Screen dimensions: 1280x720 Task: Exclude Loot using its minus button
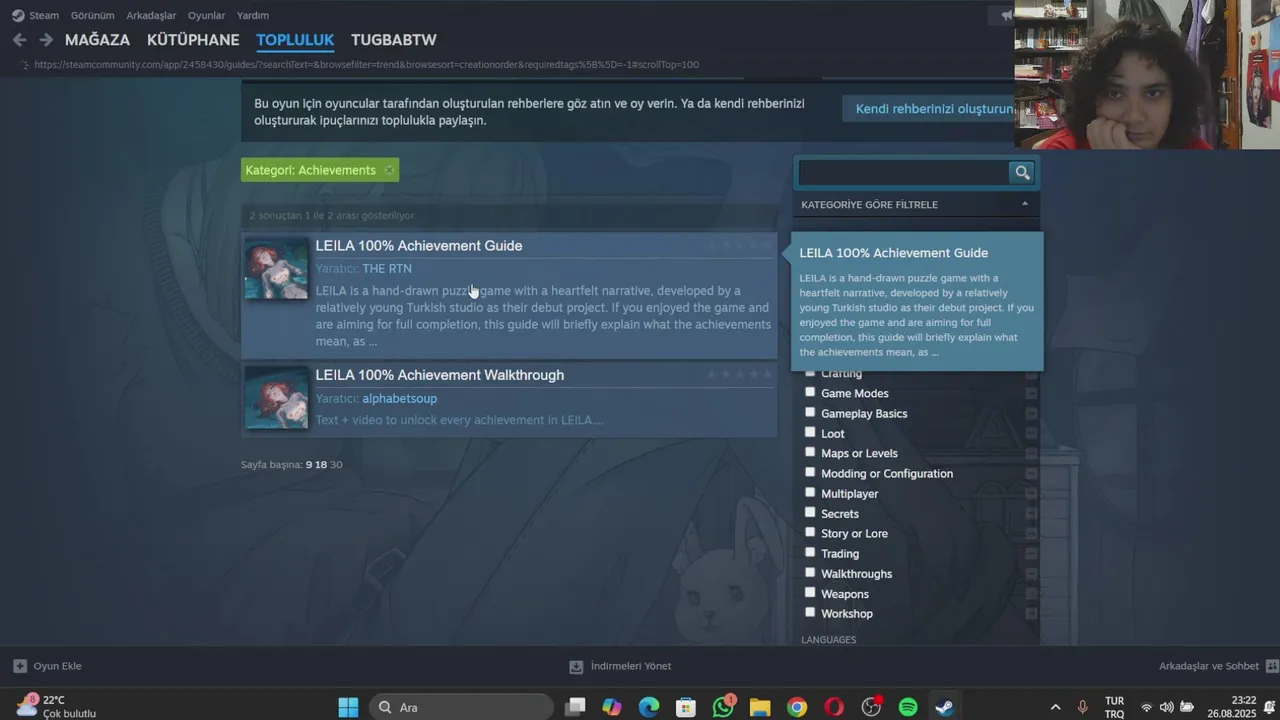coord(1031,433)
